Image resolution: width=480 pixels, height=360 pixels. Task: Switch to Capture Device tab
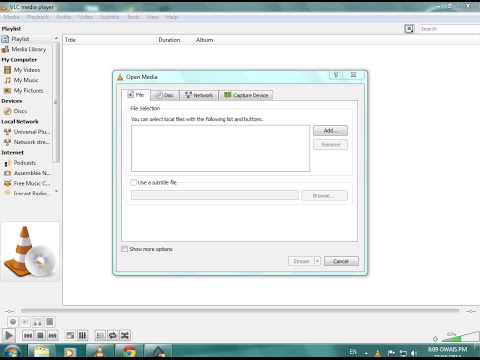(x=246, y=95)
